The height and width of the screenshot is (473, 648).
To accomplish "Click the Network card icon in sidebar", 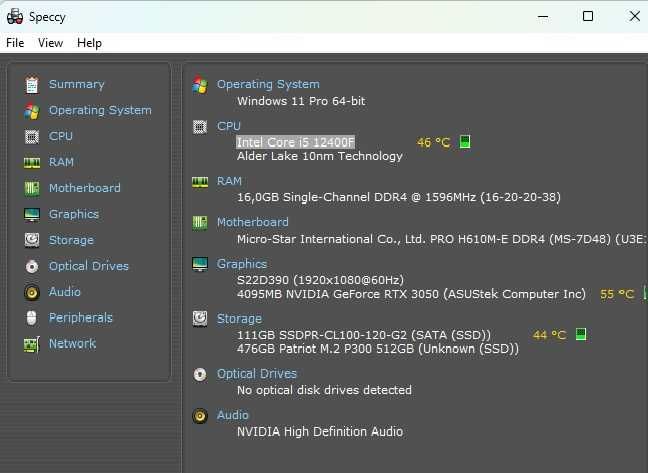I will click(x=32, y=344).
